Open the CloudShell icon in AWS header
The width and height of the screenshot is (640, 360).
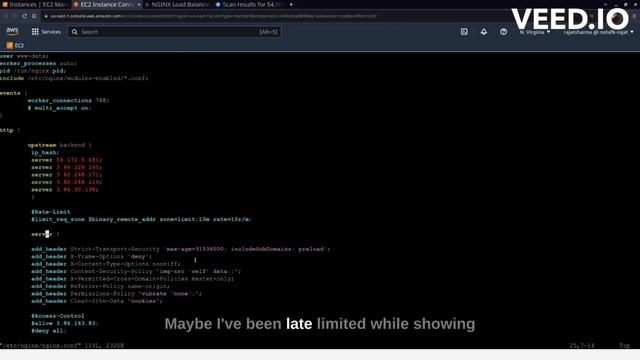coord(464,32)
